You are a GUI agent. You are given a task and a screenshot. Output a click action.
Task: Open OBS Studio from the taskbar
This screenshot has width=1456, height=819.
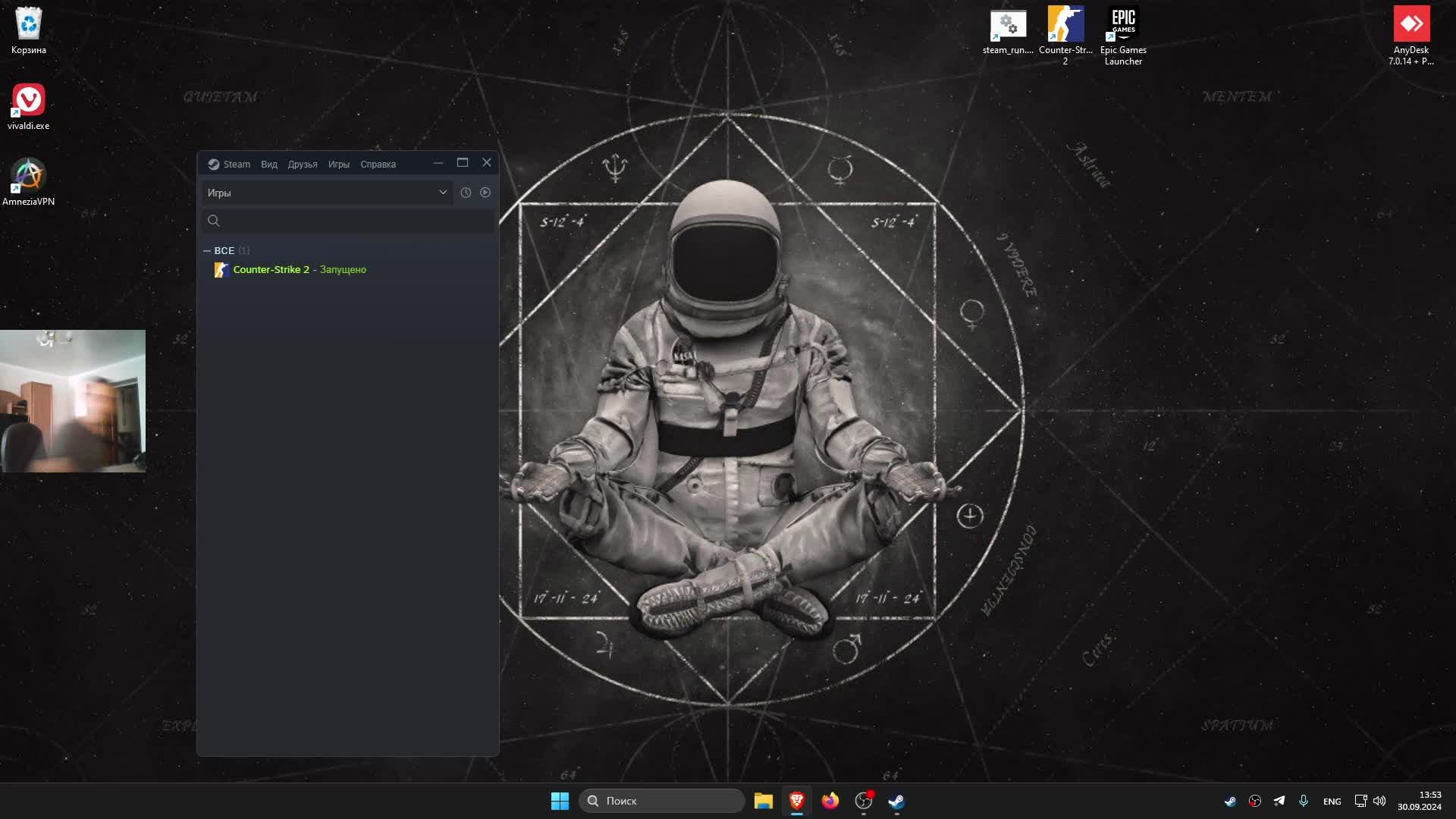864,801
